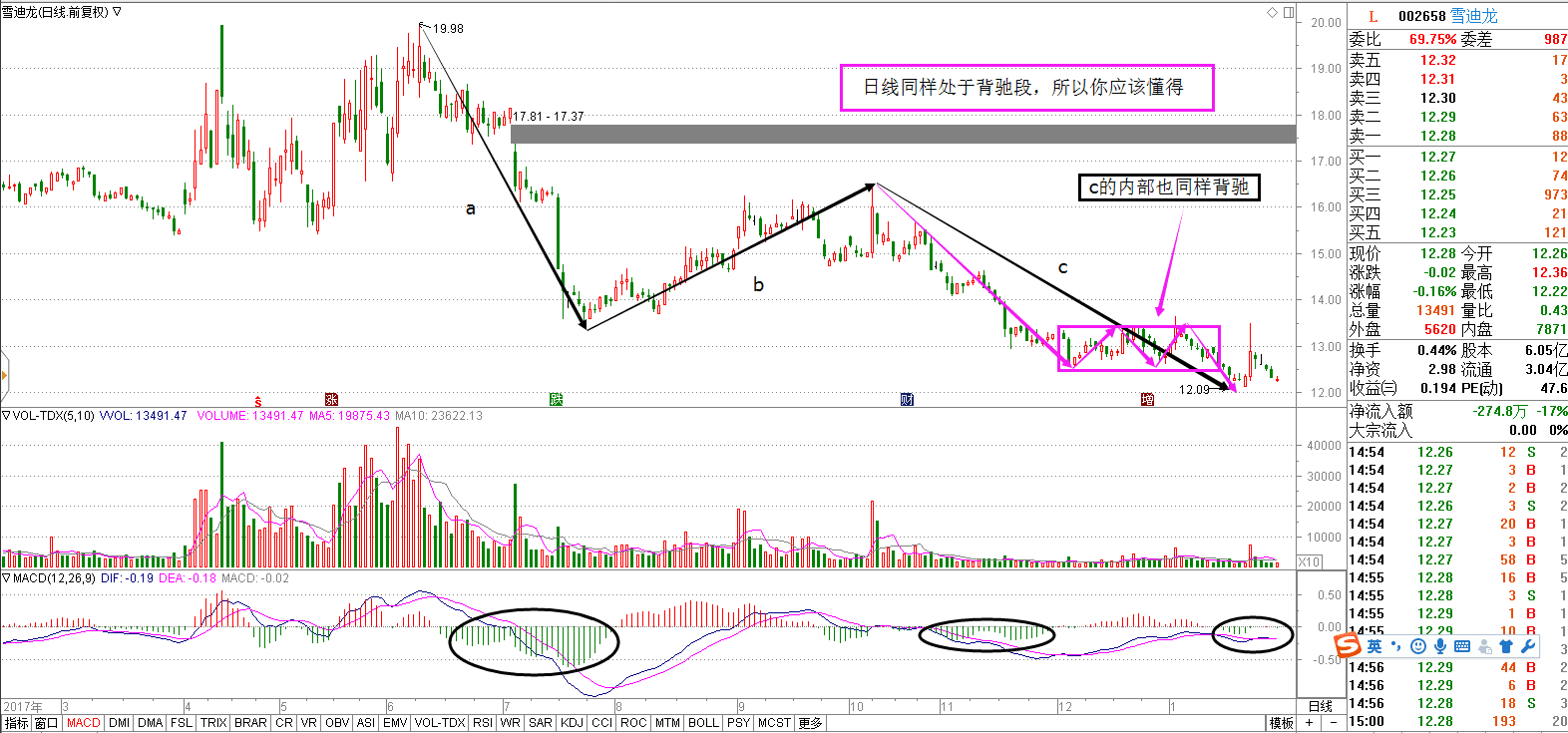Toggle Sogou 英 Chinese/English mode
Screen dimensions: 1568x733
pyautogui.click(x=1374, y=647)
